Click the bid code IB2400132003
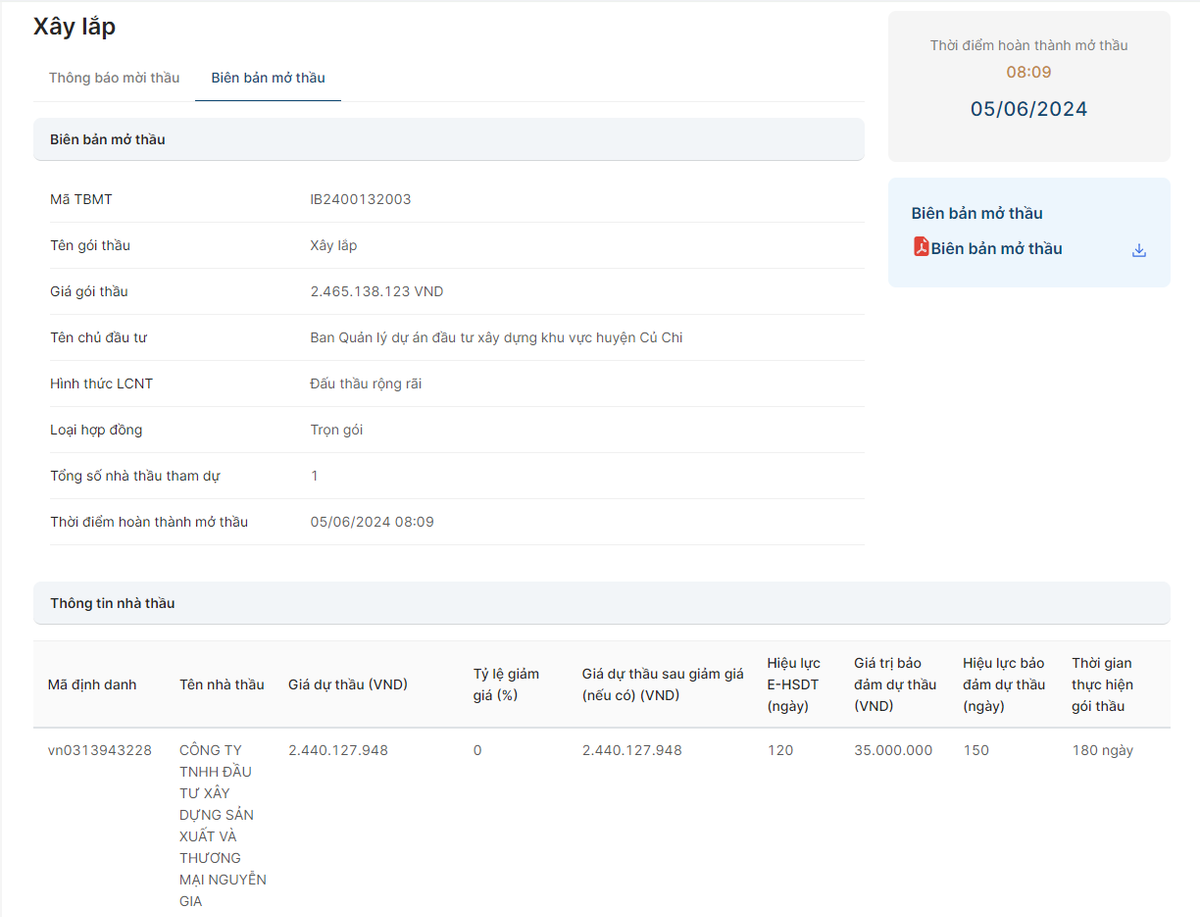 tap(360, 199)
